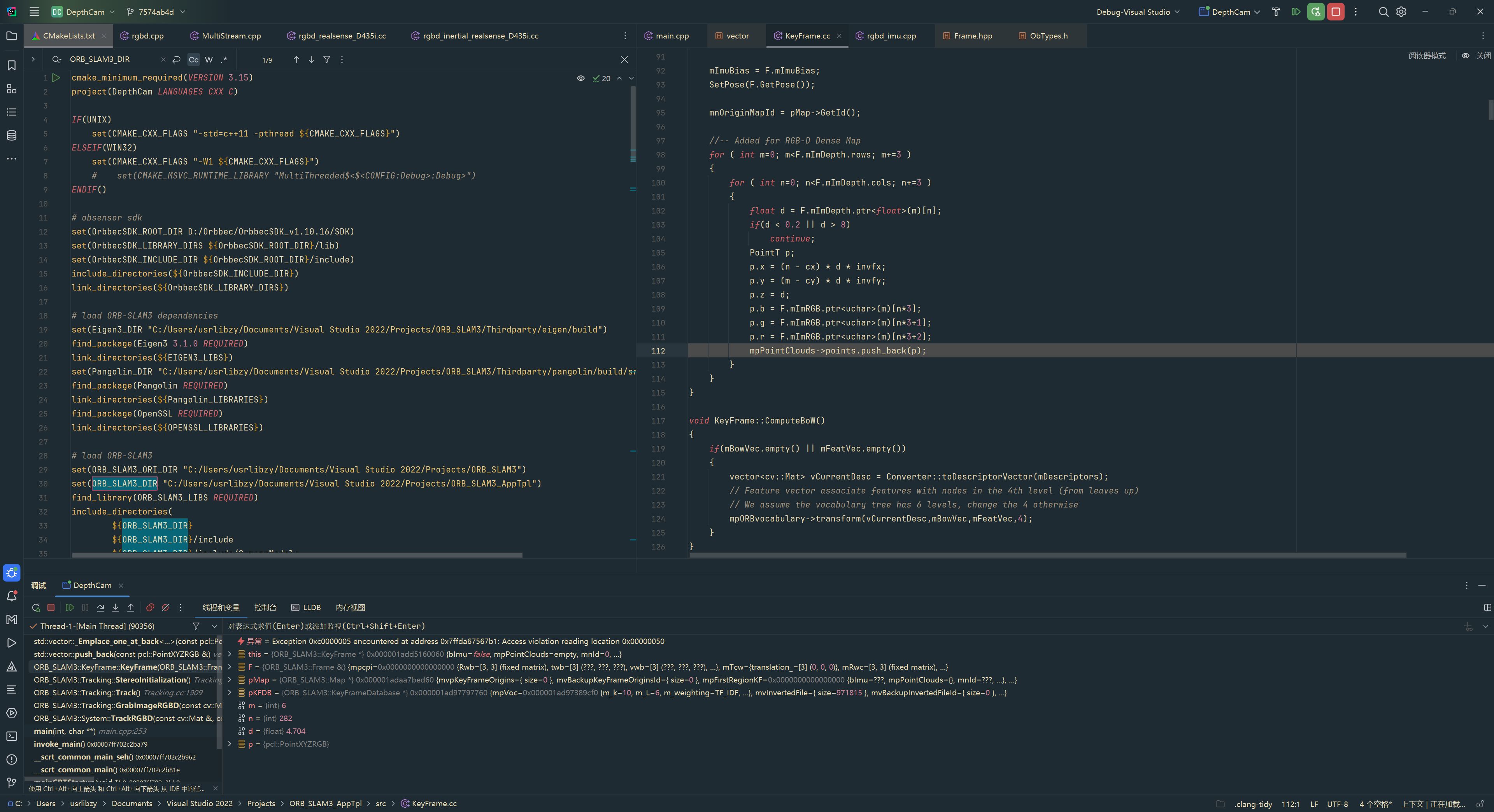Viewport: 1494px width, 812px height.
Task: Stop the debugger with the red square
Action: [51, 607]
